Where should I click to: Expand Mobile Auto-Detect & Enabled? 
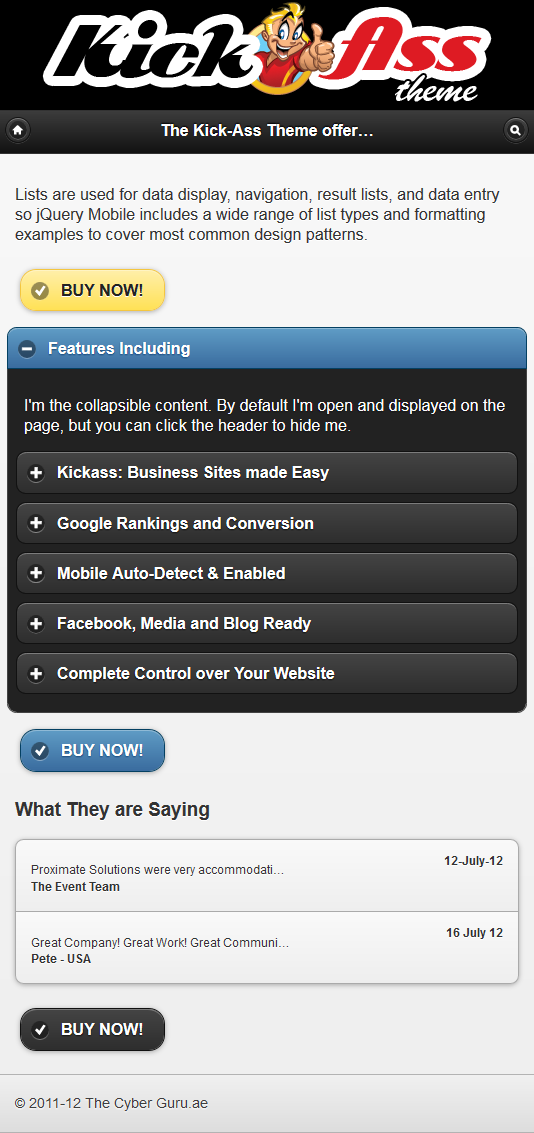pos(267,573)
